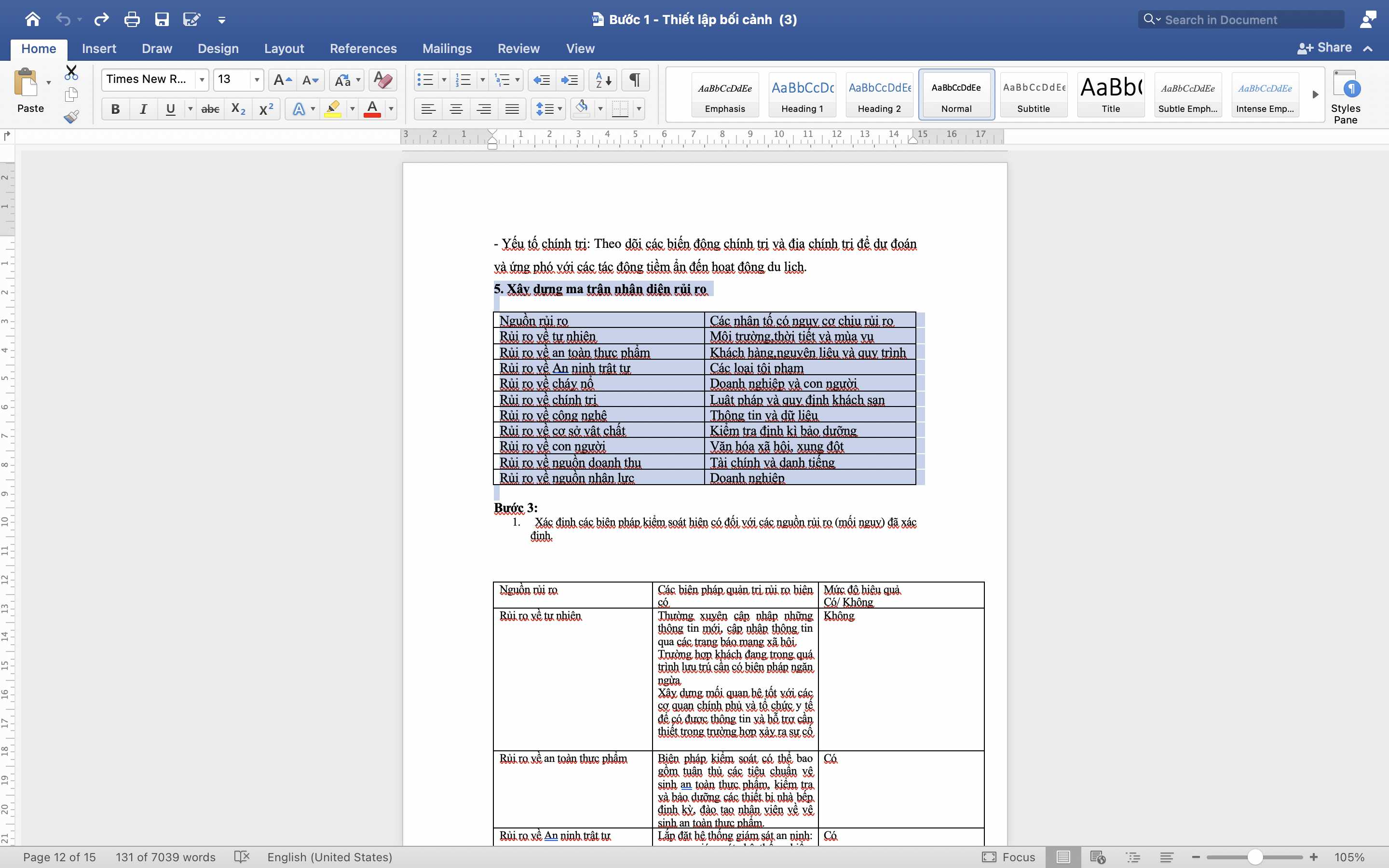Click the zoom out minus button

pyautogui.click(x=1196, y=856)
